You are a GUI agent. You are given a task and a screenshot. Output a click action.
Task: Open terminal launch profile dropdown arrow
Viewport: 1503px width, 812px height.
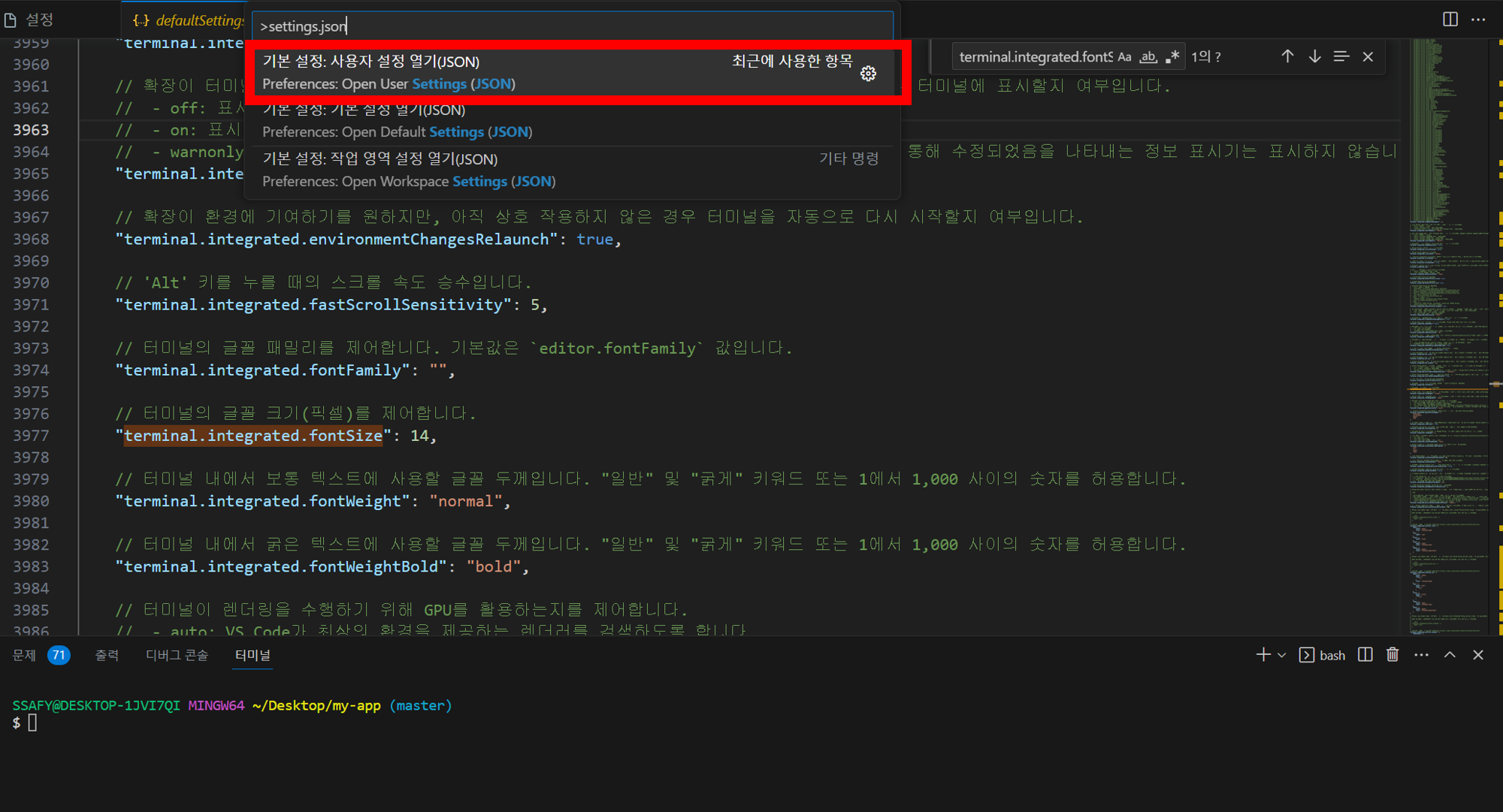[x=1282, y=655]
